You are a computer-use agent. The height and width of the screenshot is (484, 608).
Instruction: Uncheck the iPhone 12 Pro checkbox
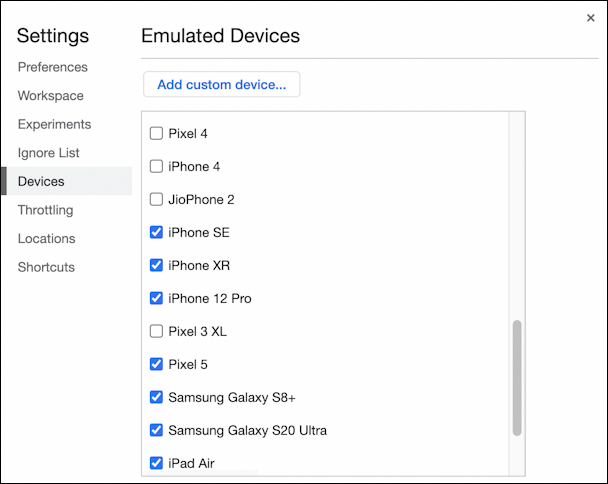point(156,298)
